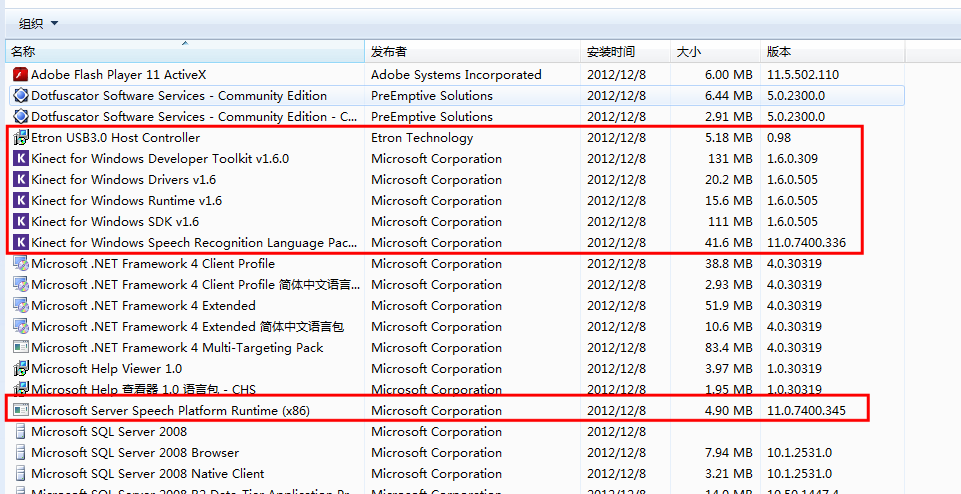This screenshot has width=961, height=494.
Task: Click version 11.0.7400.336
Action: click(x=806, y=242)
